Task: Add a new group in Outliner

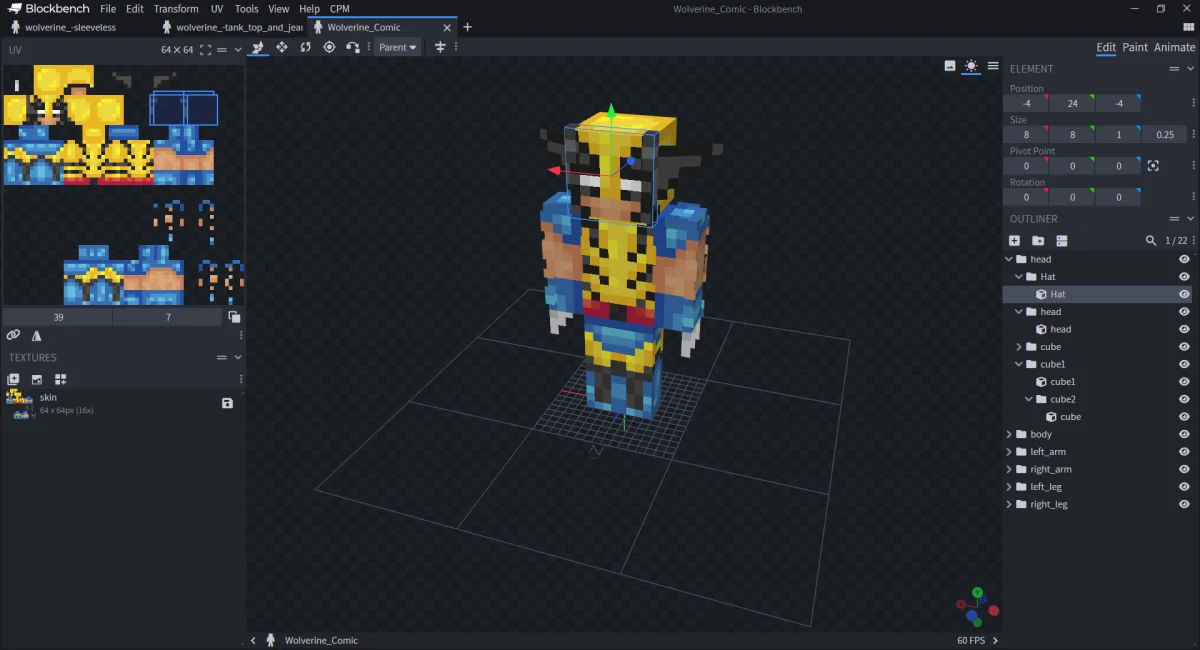Action: (1038, 240)
